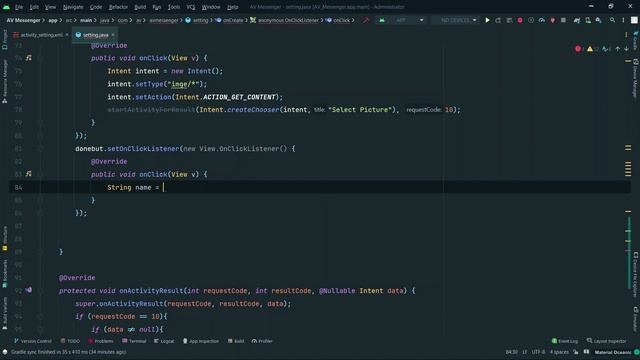Image resolution: width=640 pixels, height=360 pixels.
Task: Open the Layout Inspector panel
Action: 607,341
